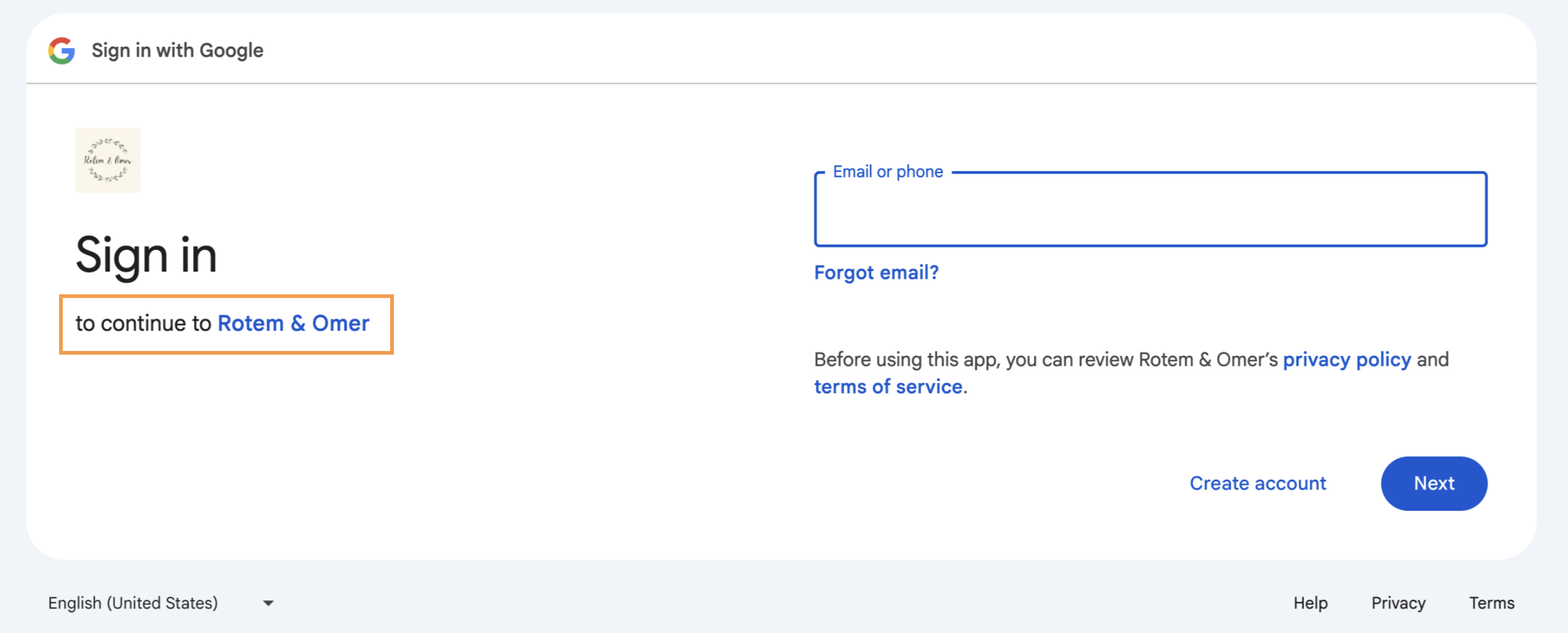
Task: Open the Forgot email link
Action: click(876, 272)
